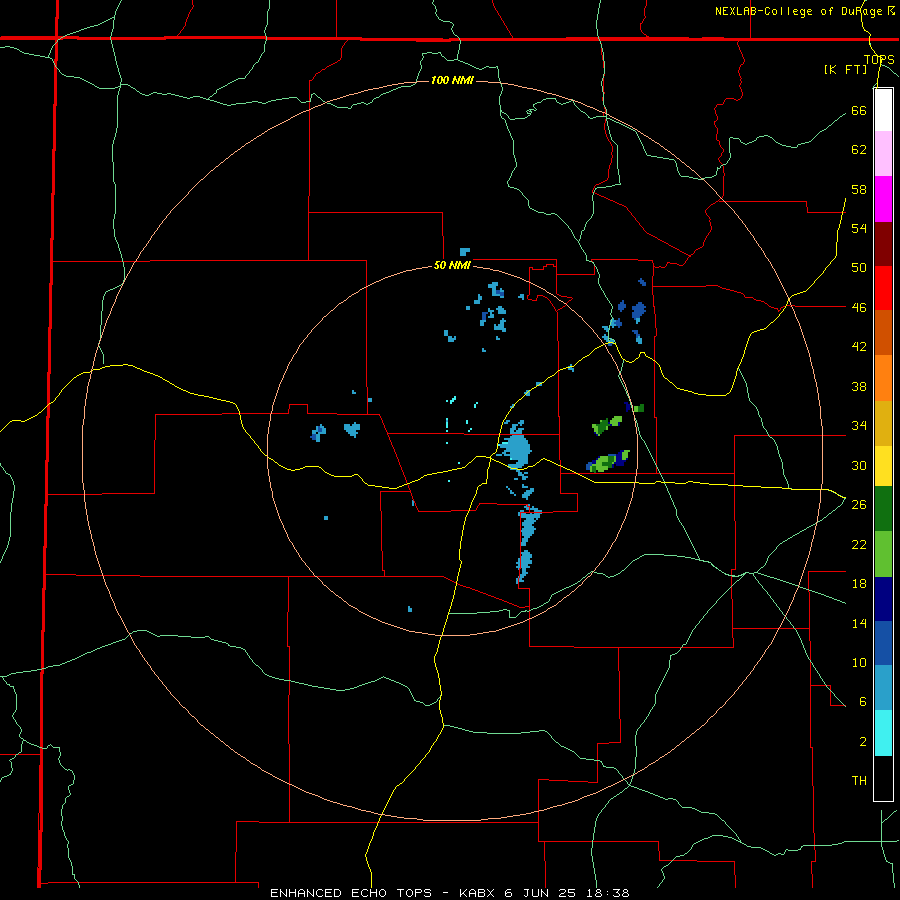This screenshot has width=900, height=900.
Task: Click the '62' legend value
Action: point(859,150)
